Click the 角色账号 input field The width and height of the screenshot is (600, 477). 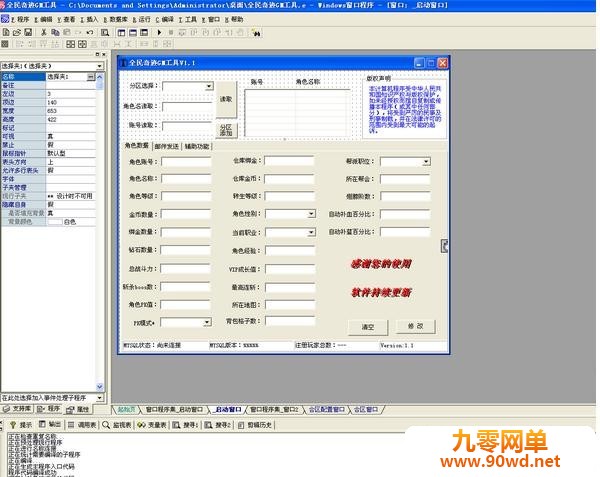click(186, 162)
